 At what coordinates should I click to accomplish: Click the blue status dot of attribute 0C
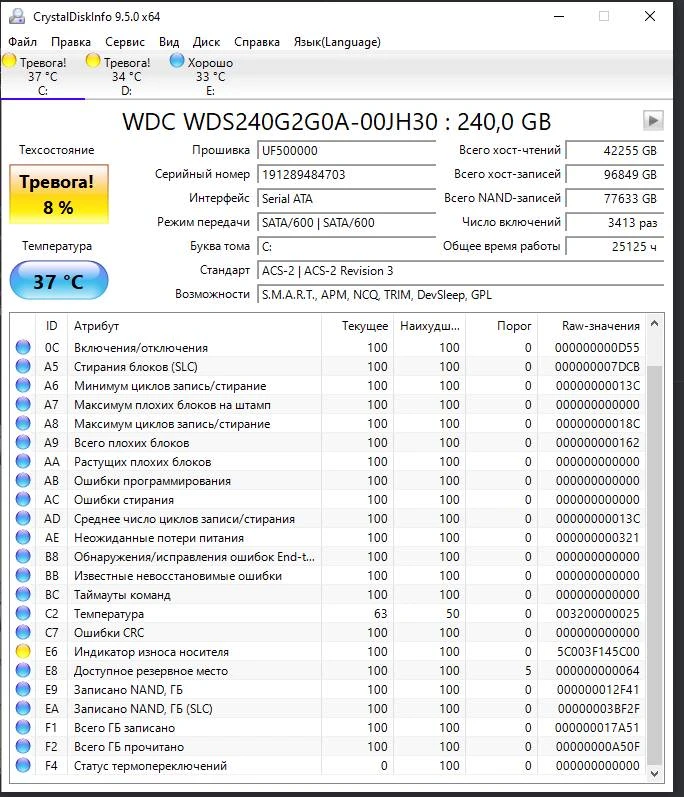click(23, 347)
